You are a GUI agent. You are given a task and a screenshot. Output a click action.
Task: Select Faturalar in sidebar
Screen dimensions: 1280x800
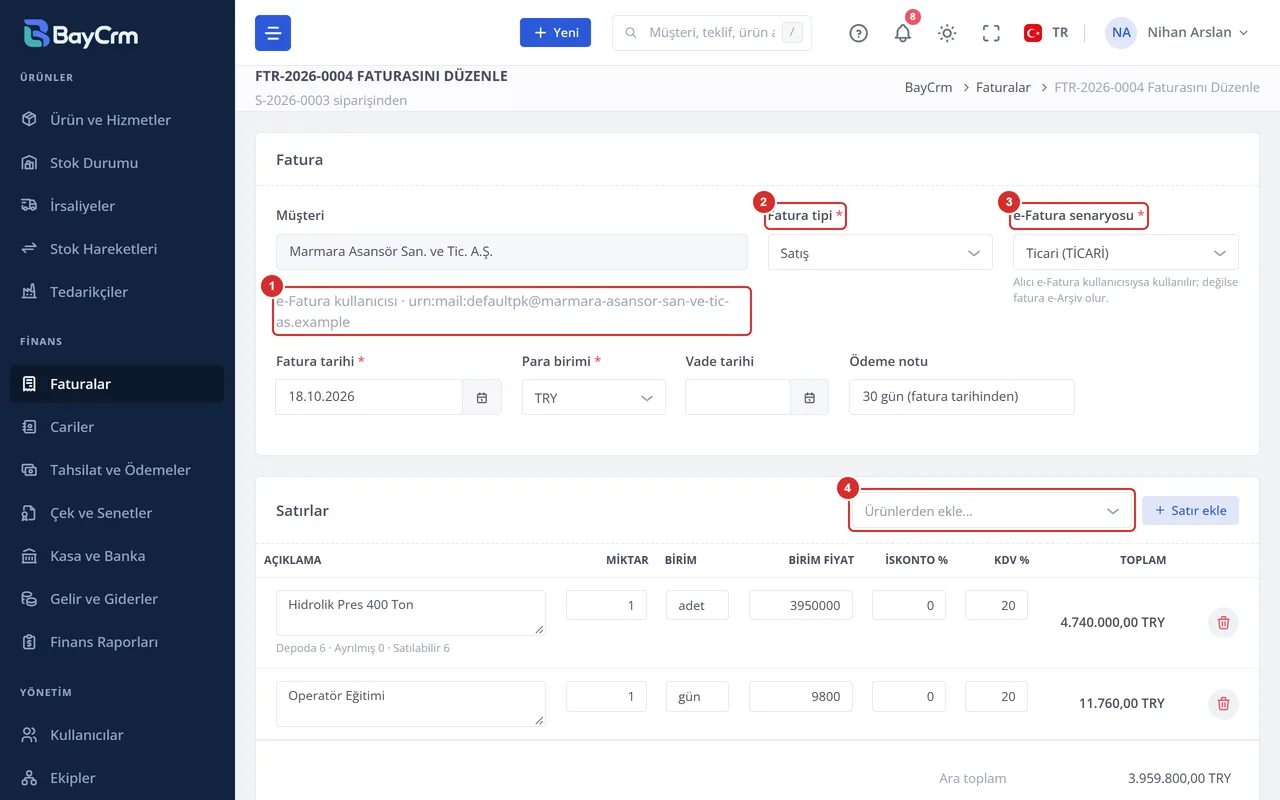(117, 384)
